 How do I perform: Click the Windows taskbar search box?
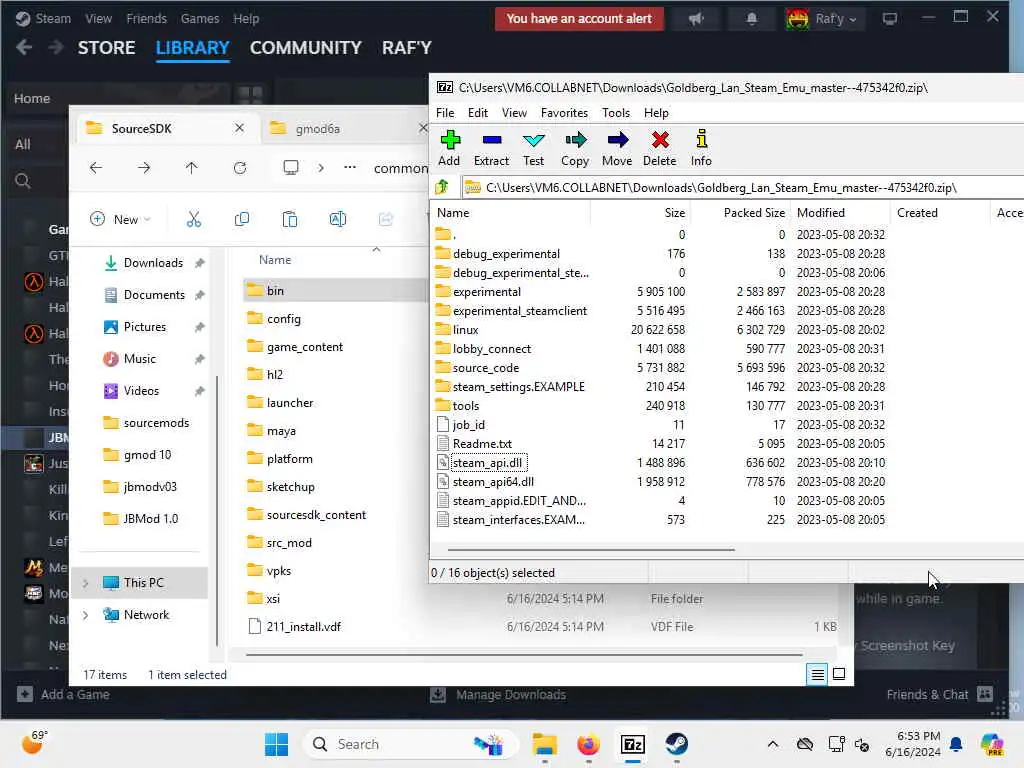click(x=410, y=744)
